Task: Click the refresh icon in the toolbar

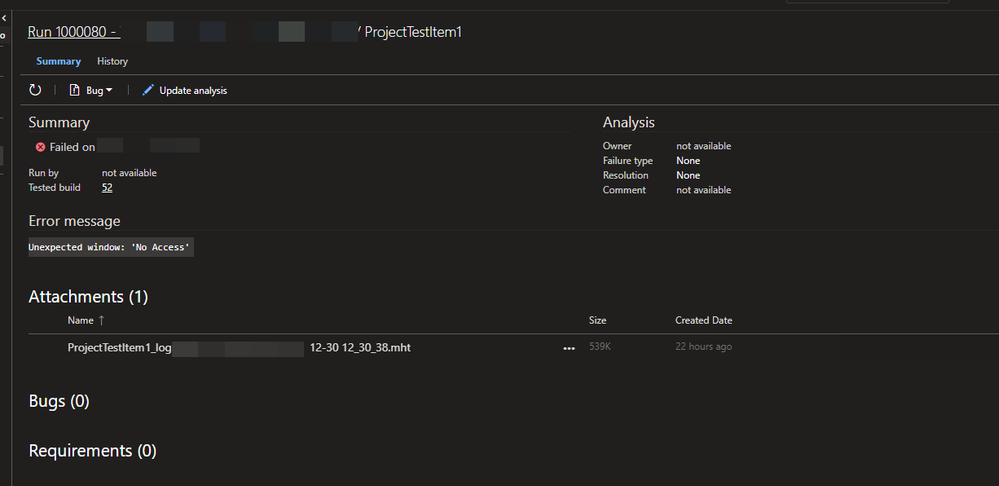Action: 35,90
